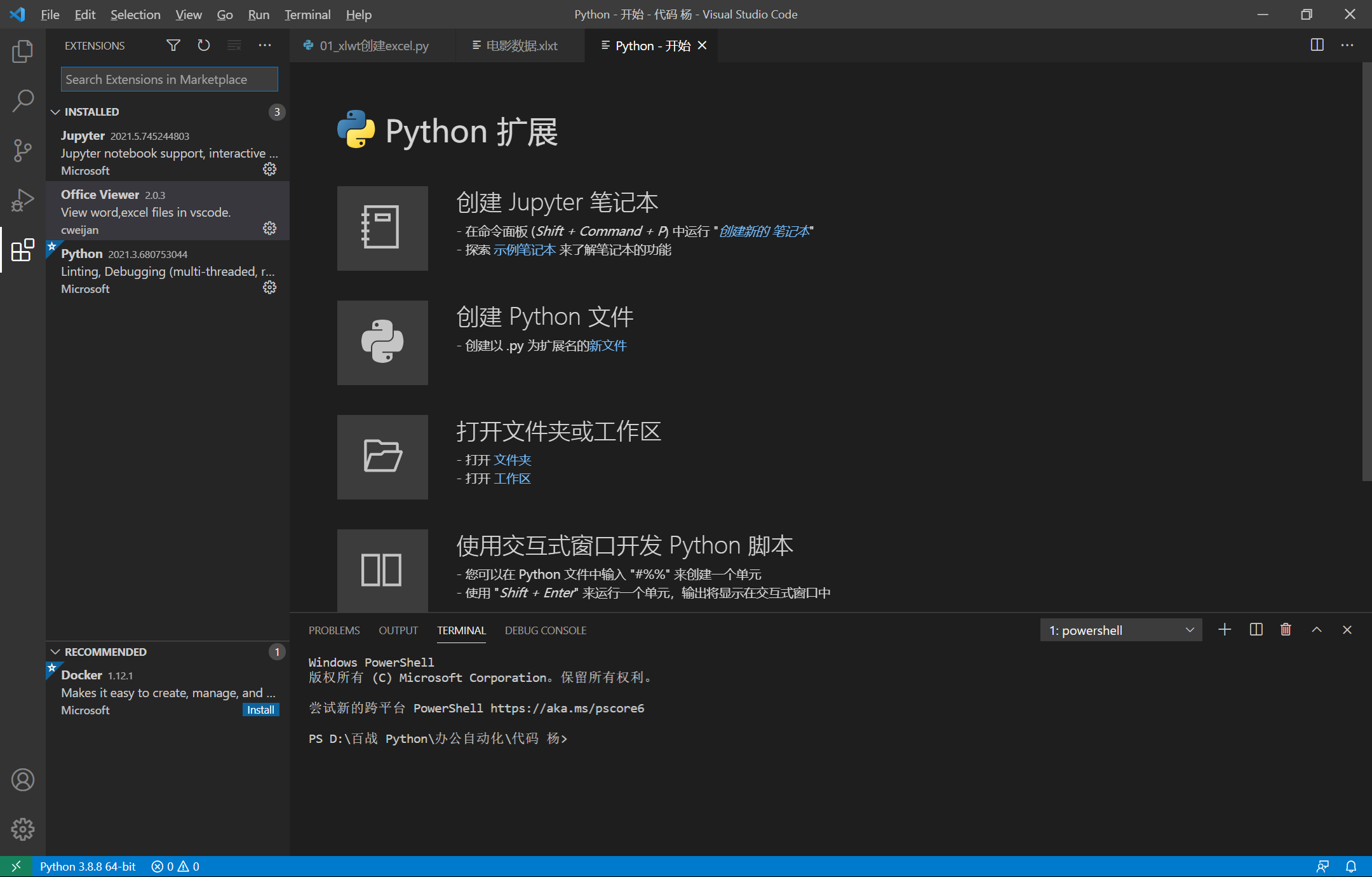1372x877 pixels.
Task: Refresh the extensions list
Action: [204, 45]
